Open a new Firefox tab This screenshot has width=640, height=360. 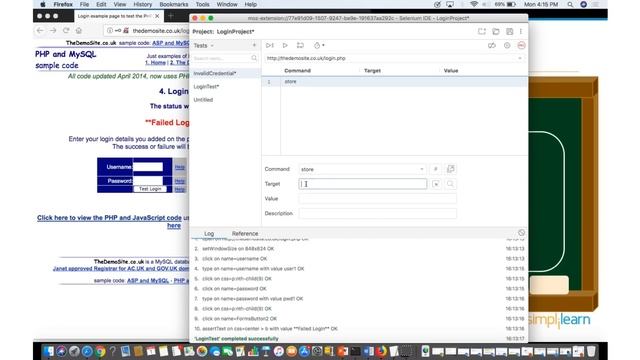tap(171, 16)
